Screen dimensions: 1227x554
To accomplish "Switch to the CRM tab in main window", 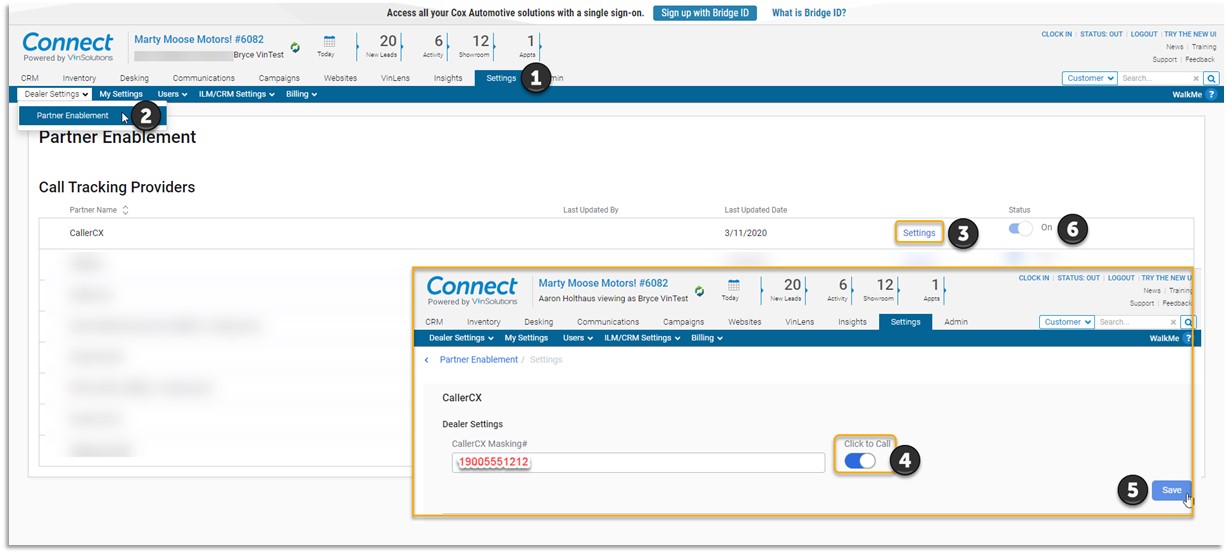I will (30, 78).
